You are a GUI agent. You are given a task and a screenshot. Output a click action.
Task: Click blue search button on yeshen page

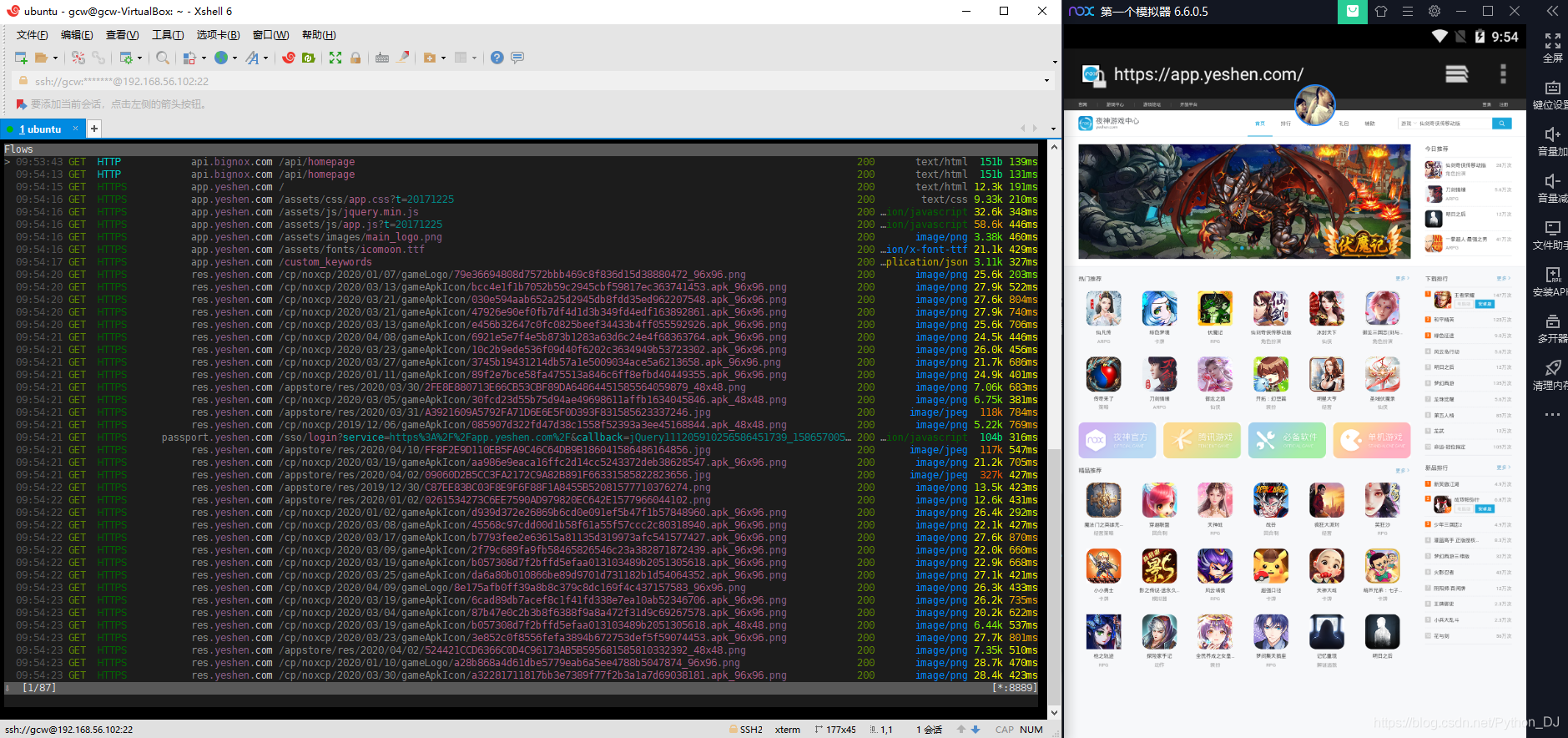pos(1501,124)
